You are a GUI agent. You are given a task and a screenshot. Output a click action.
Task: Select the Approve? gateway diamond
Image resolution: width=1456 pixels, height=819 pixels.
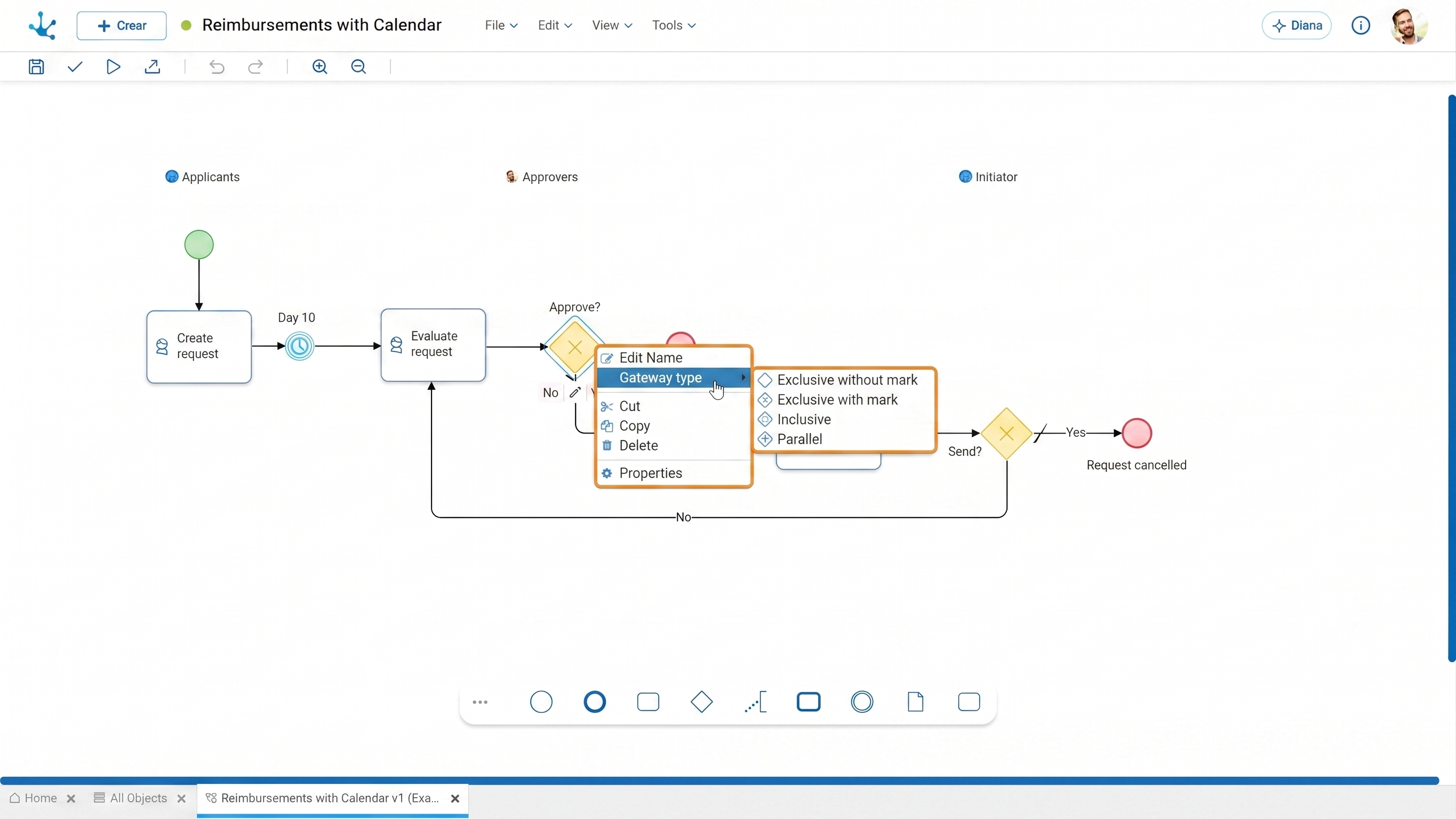pyautogui.click(x=574, y=347)
